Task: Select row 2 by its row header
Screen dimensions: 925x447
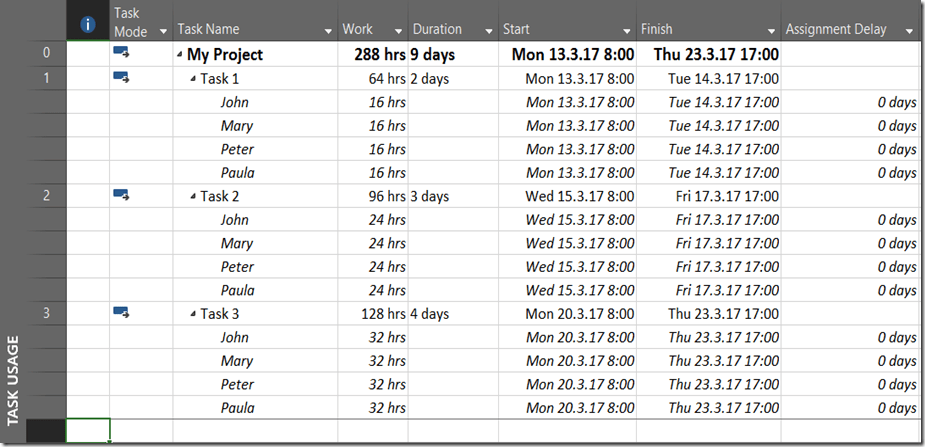Action: point(46,196)
